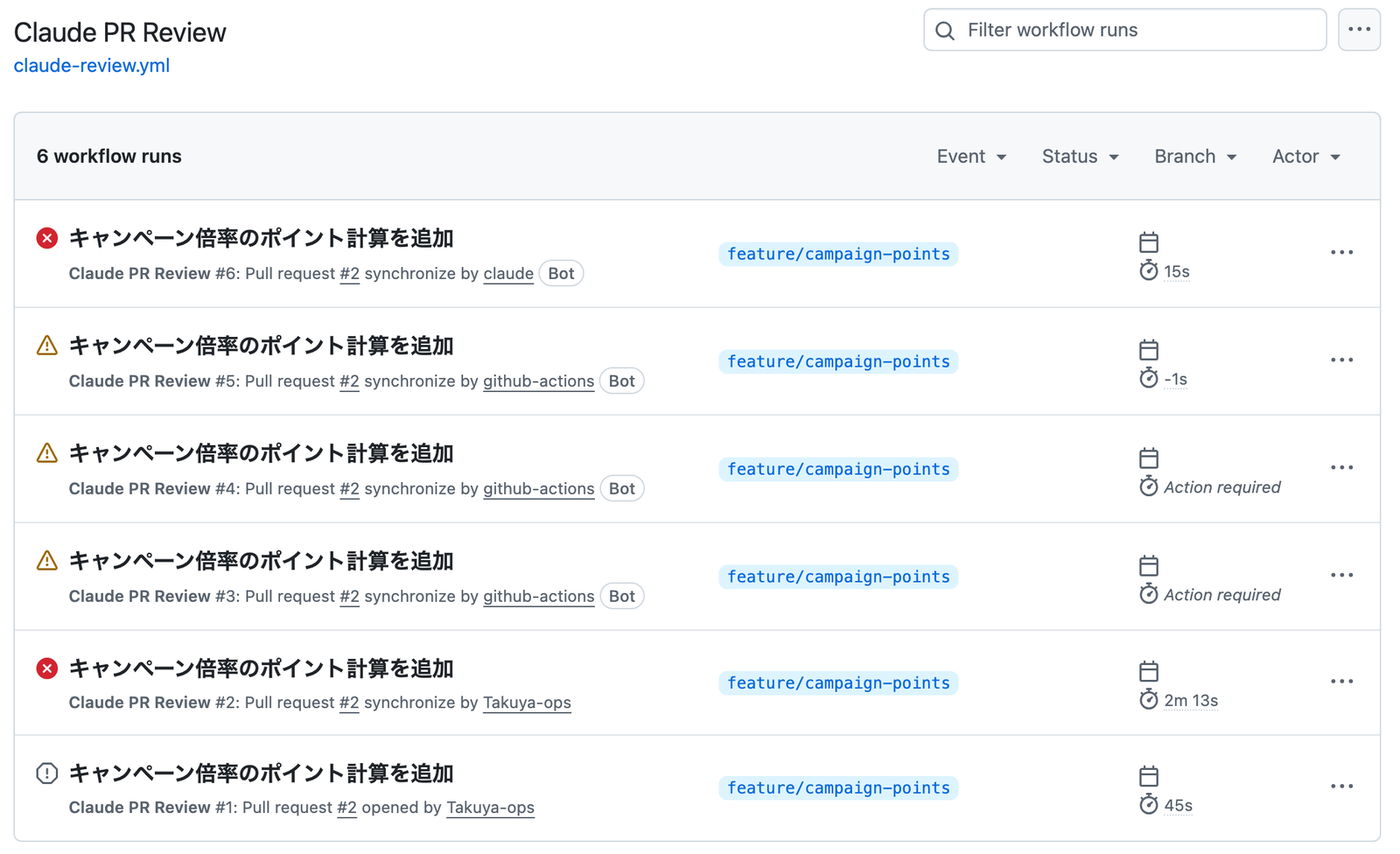Click the warning status icon of run #3

click(x=47, y=561)
